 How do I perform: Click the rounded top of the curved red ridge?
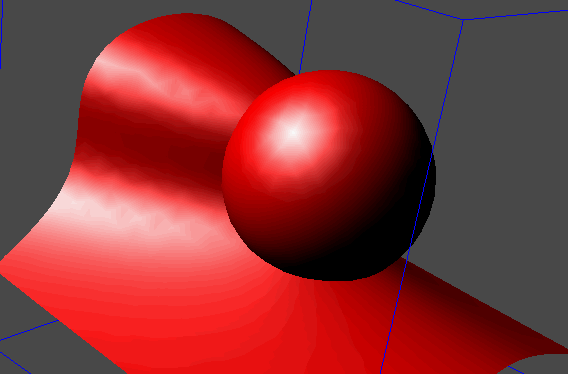[188, 33]
